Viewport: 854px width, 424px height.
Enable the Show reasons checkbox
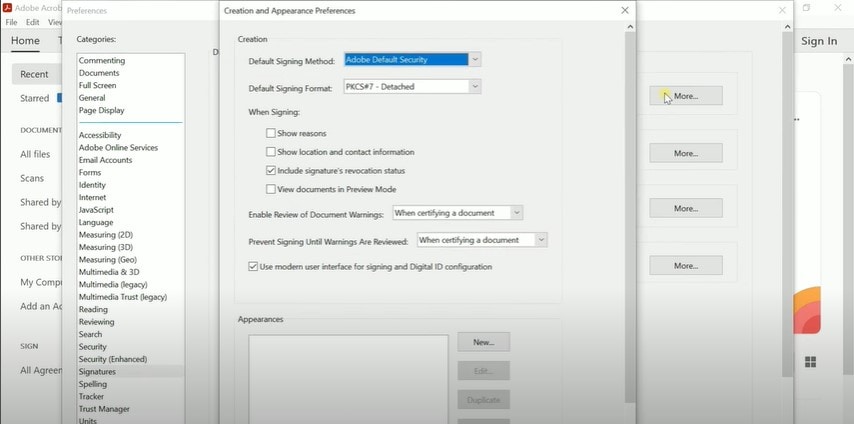271,133
